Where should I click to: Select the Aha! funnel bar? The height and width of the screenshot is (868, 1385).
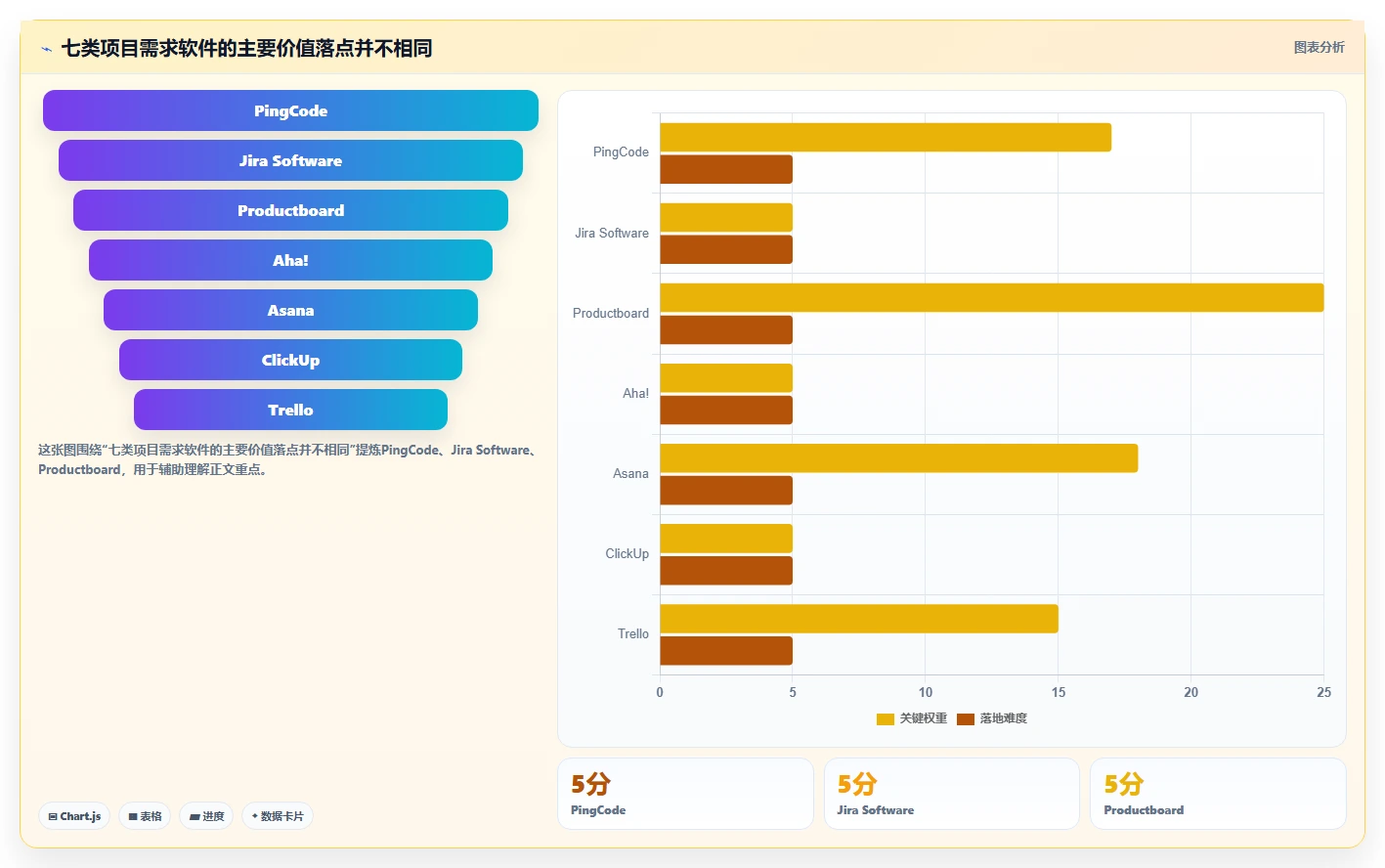[x=290, y=260]
